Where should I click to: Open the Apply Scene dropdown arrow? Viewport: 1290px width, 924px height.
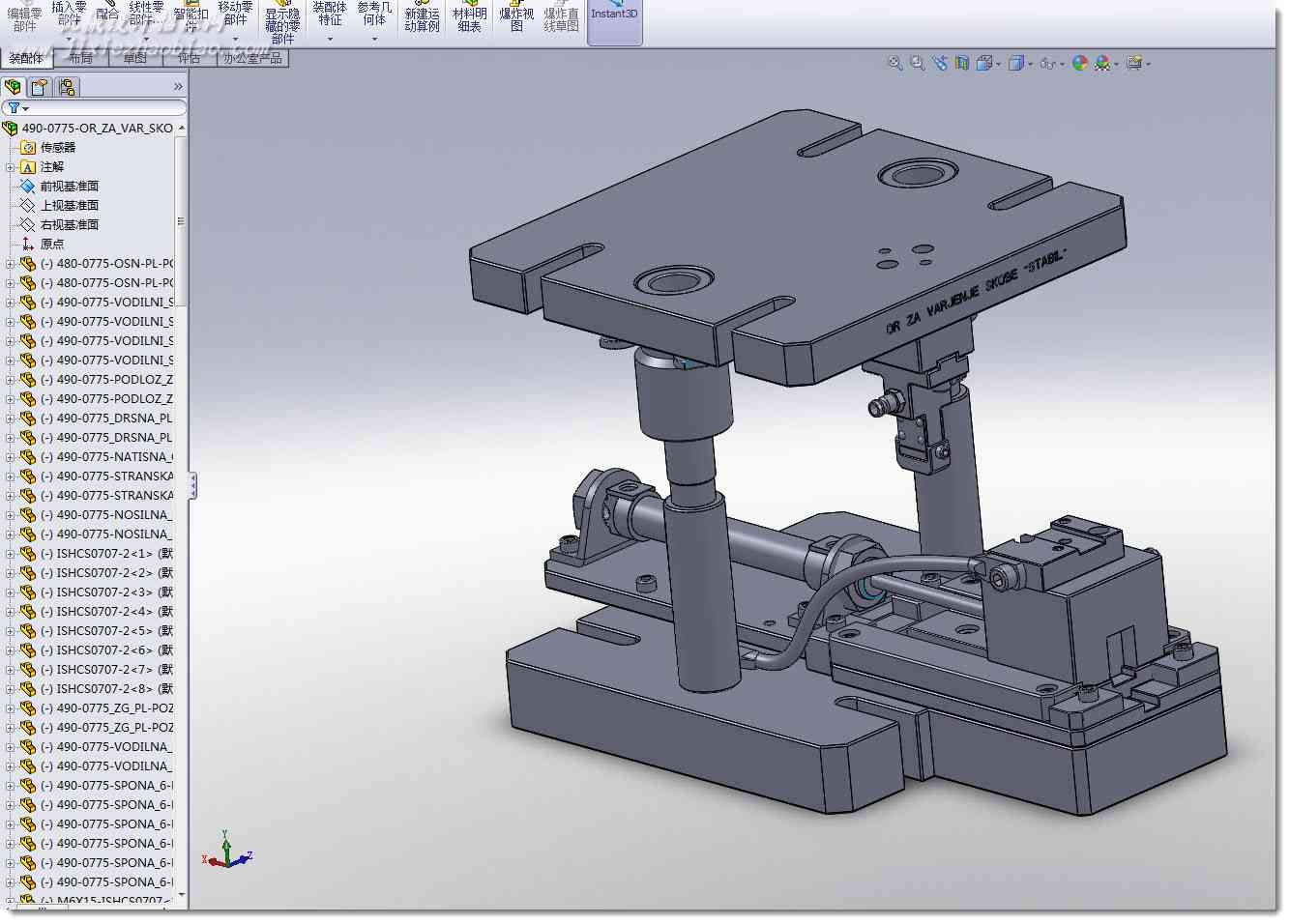[x=1116, y=65]
